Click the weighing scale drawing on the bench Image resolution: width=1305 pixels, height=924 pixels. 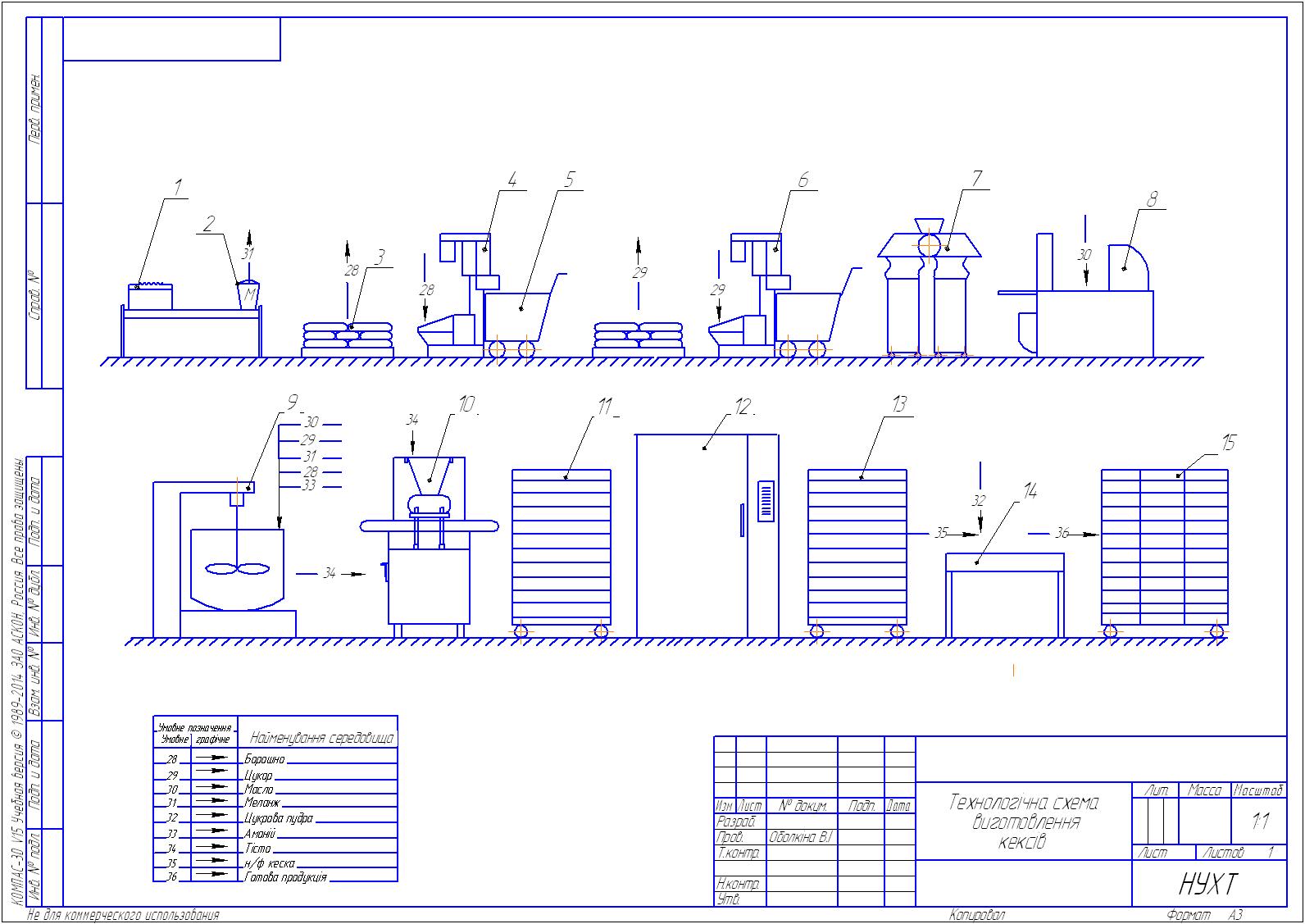coord(151,297)
